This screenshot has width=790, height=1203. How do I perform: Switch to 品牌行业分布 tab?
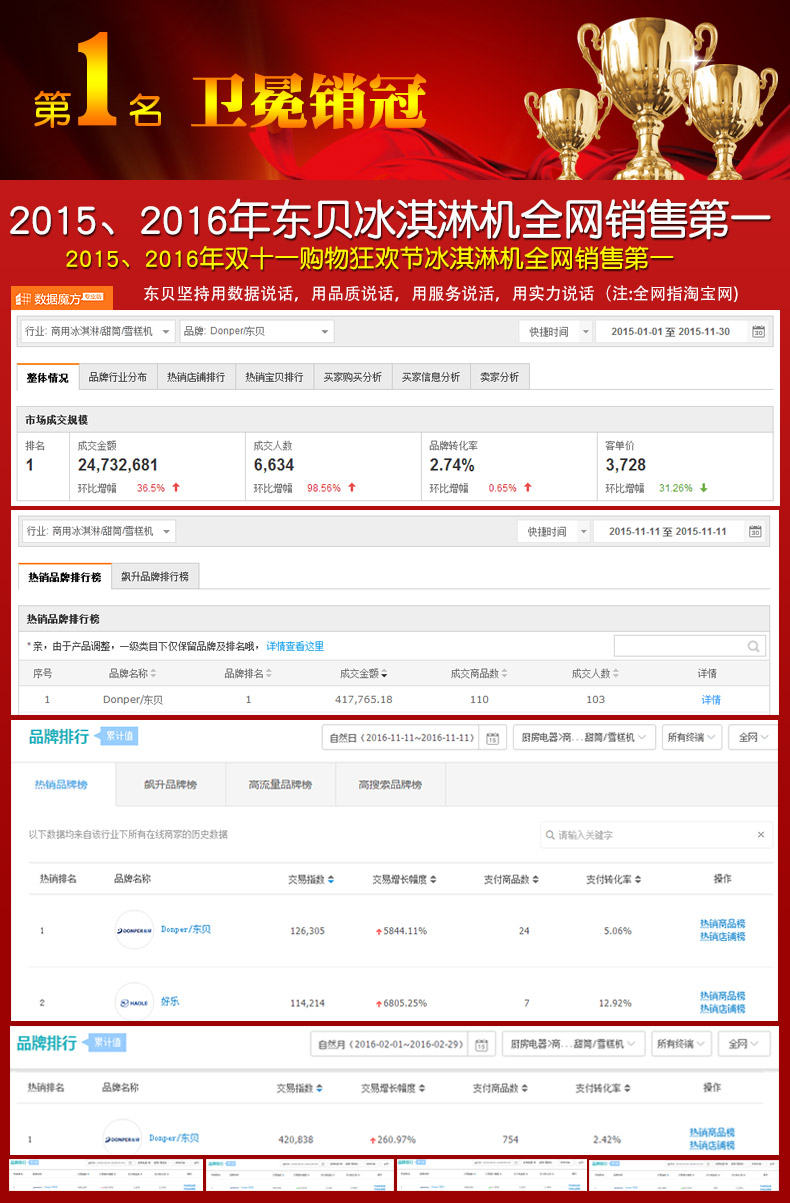117,377
